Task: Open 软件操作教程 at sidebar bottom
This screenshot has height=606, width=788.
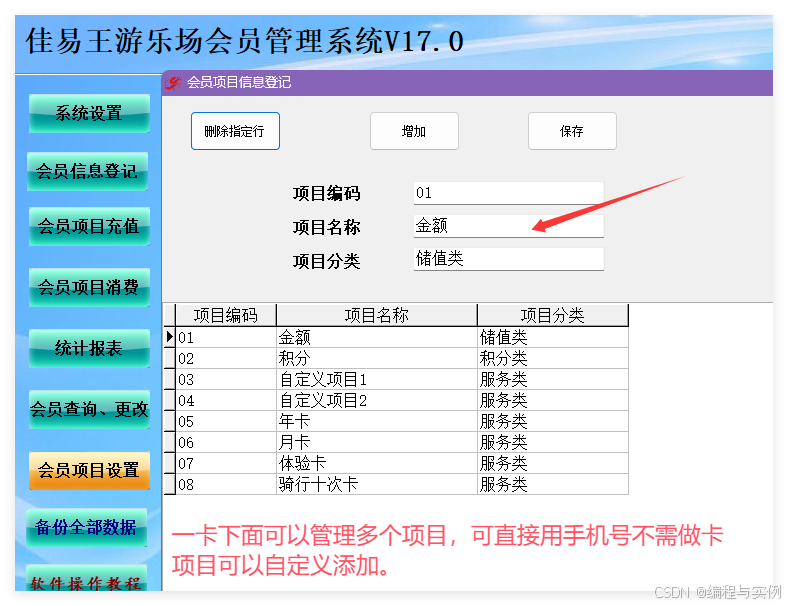Action: (x=86, y=579)
